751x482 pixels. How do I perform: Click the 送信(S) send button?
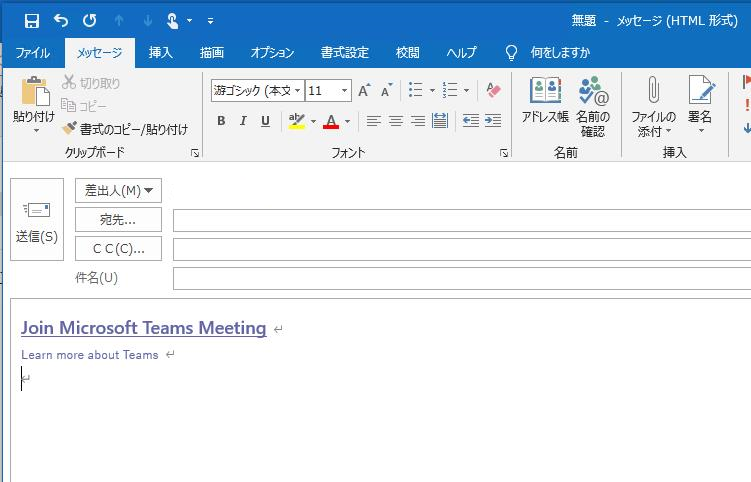(x=37, y=219)
